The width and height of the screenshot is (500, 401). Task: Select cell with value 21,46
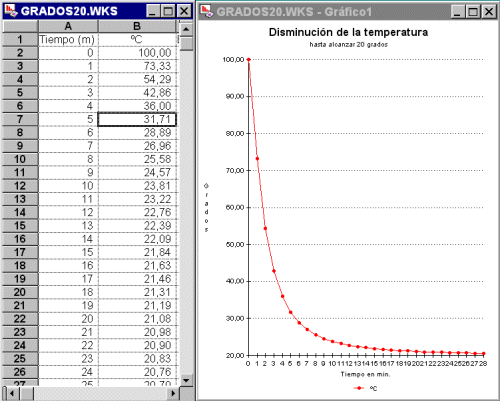(137, 279)
